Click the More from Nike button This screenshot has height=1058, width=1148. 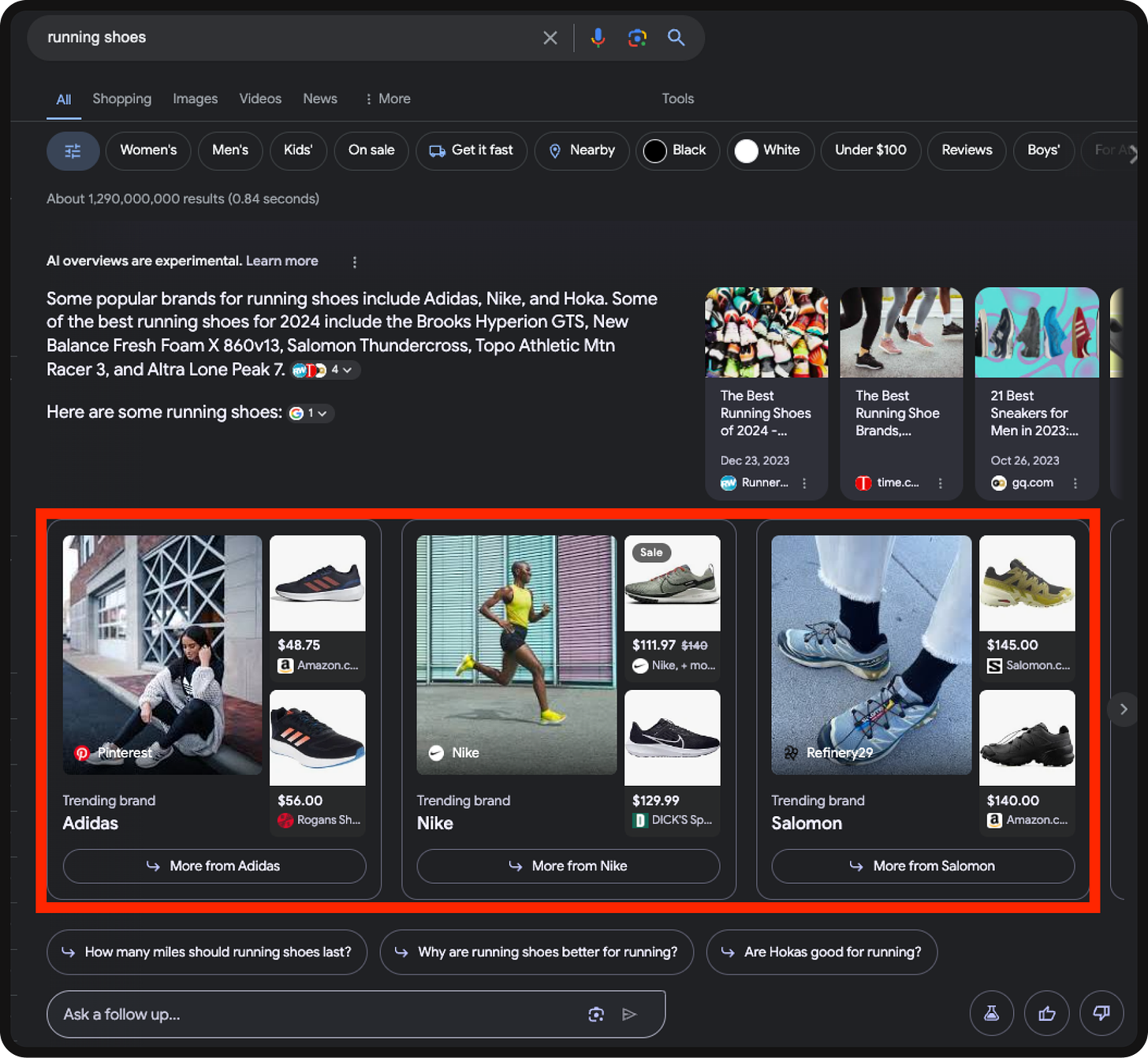click(x=568, y=866)
